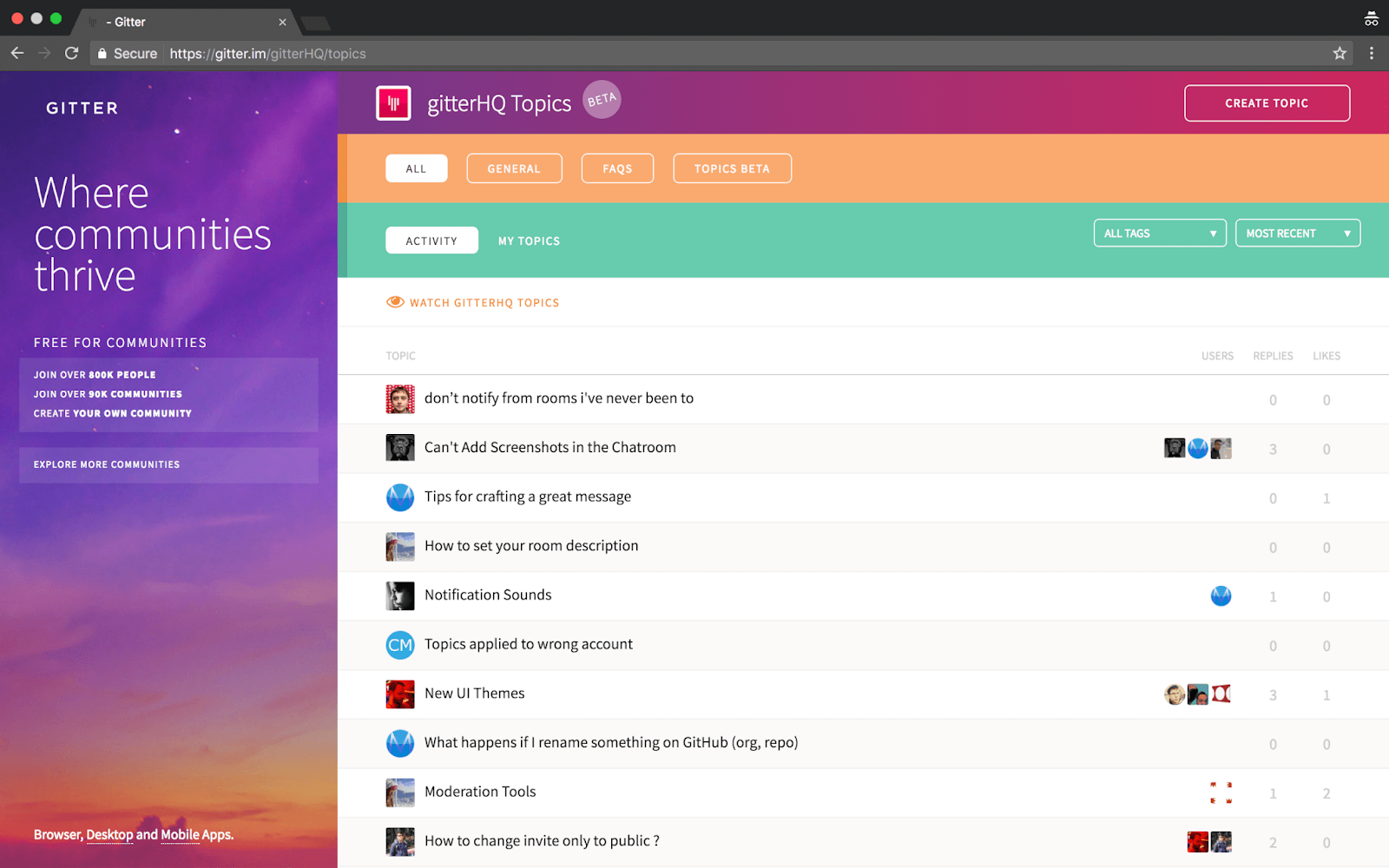Select the Topics Beta category tab
The width and height of the screenshot is (1389, 868).
click(732, 168)
